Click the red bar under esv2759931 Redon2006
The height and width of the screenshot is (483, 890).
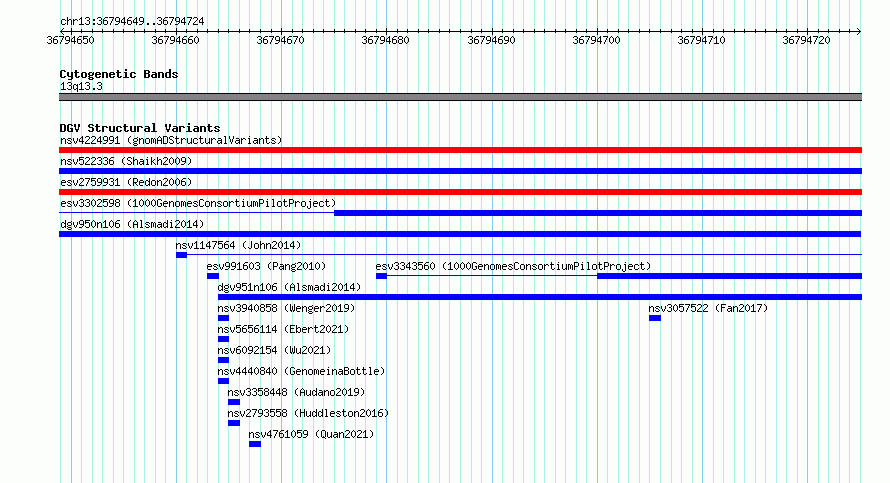pyautogui.click(x=460, y=192)
